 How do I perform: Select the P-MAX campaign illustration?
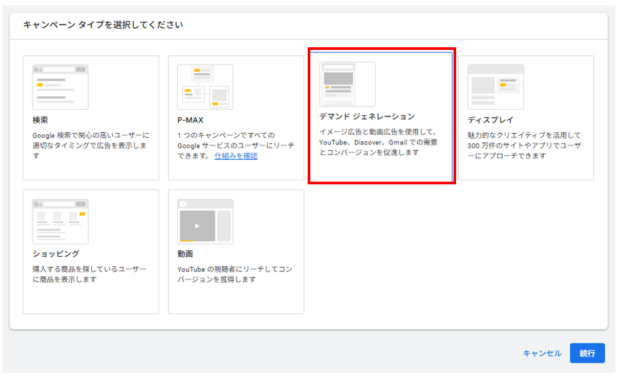[205, 87]
